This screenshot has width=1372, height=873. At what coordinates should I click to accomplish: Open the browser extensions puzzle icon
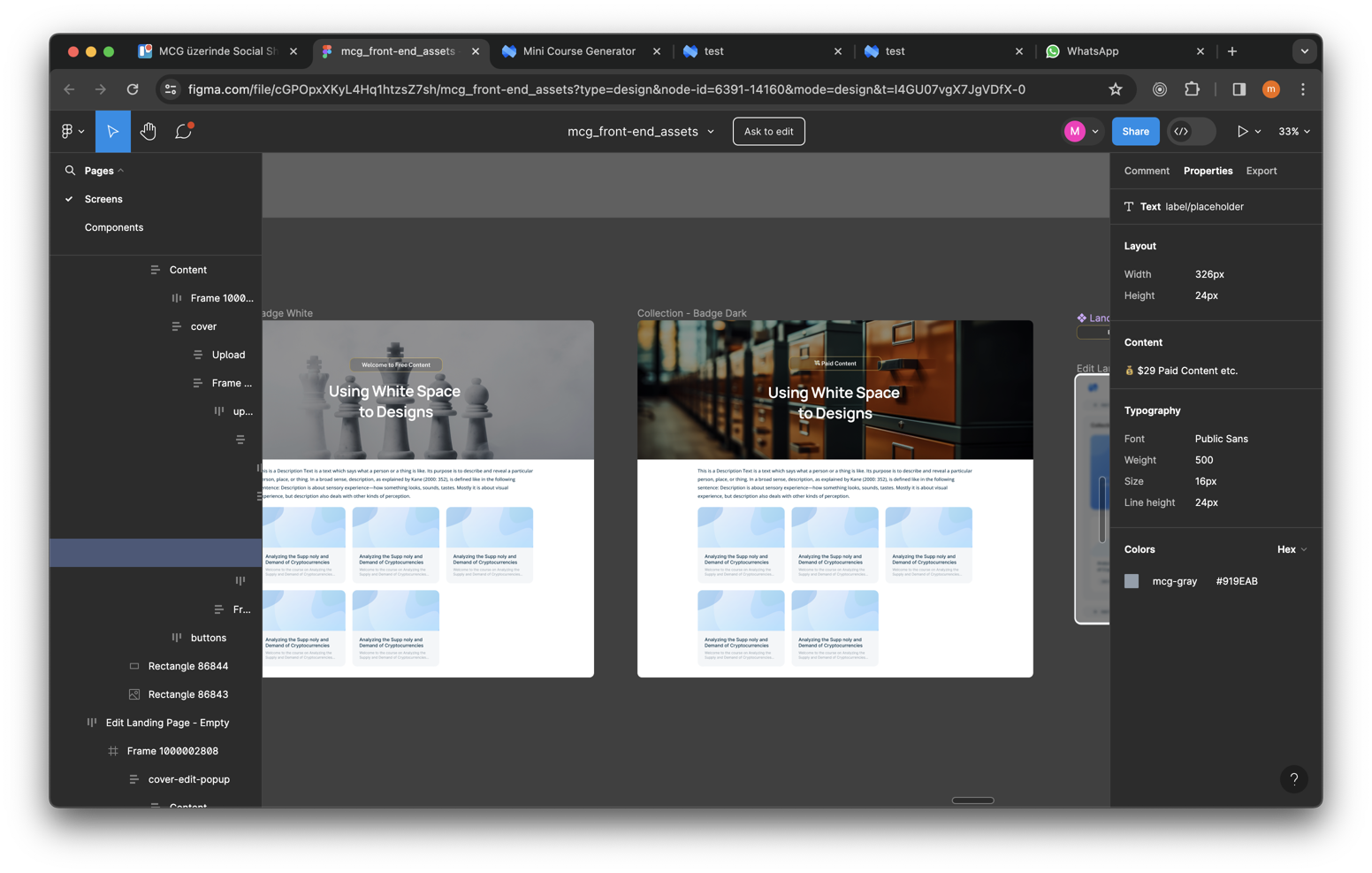click(1192, 88)
